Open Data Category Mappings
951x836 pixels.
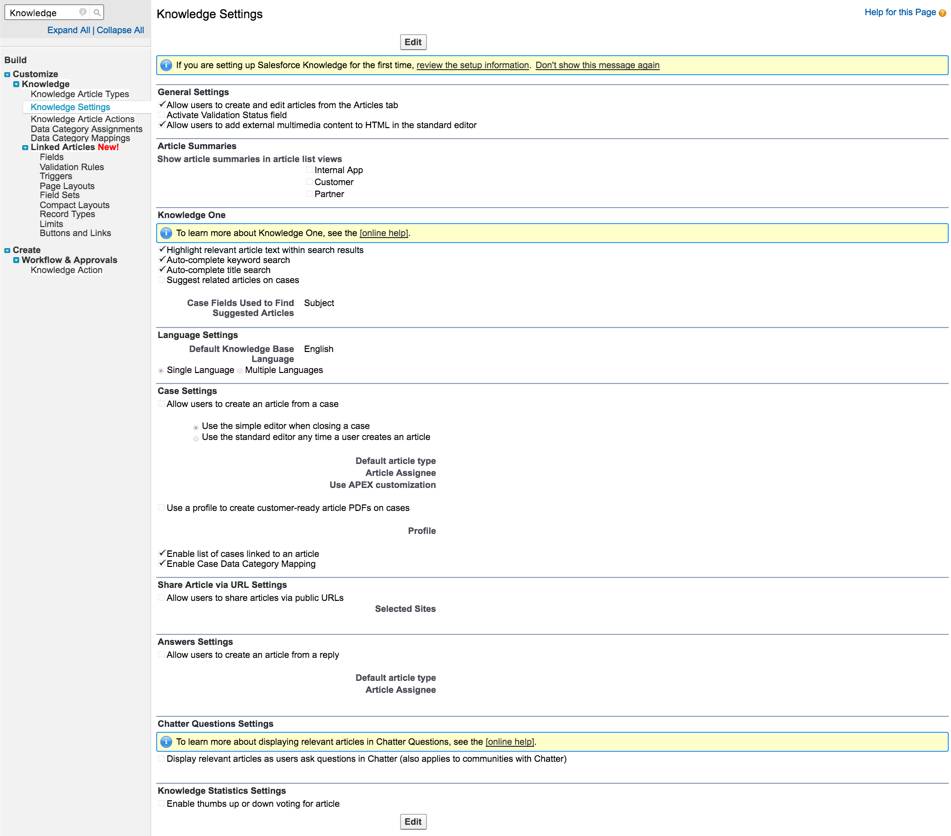[x=80, y=138]
